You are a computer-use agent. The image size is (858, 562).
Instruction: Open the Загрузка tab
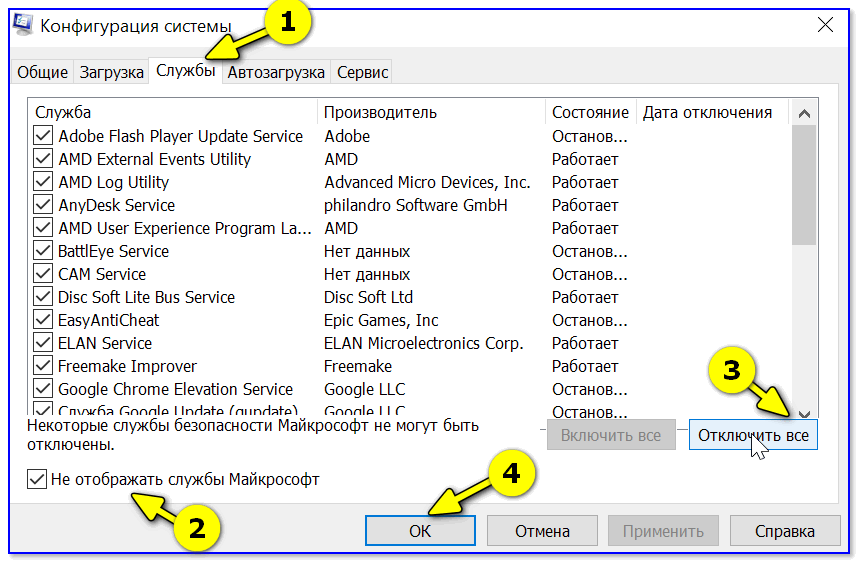click(110, 72)
